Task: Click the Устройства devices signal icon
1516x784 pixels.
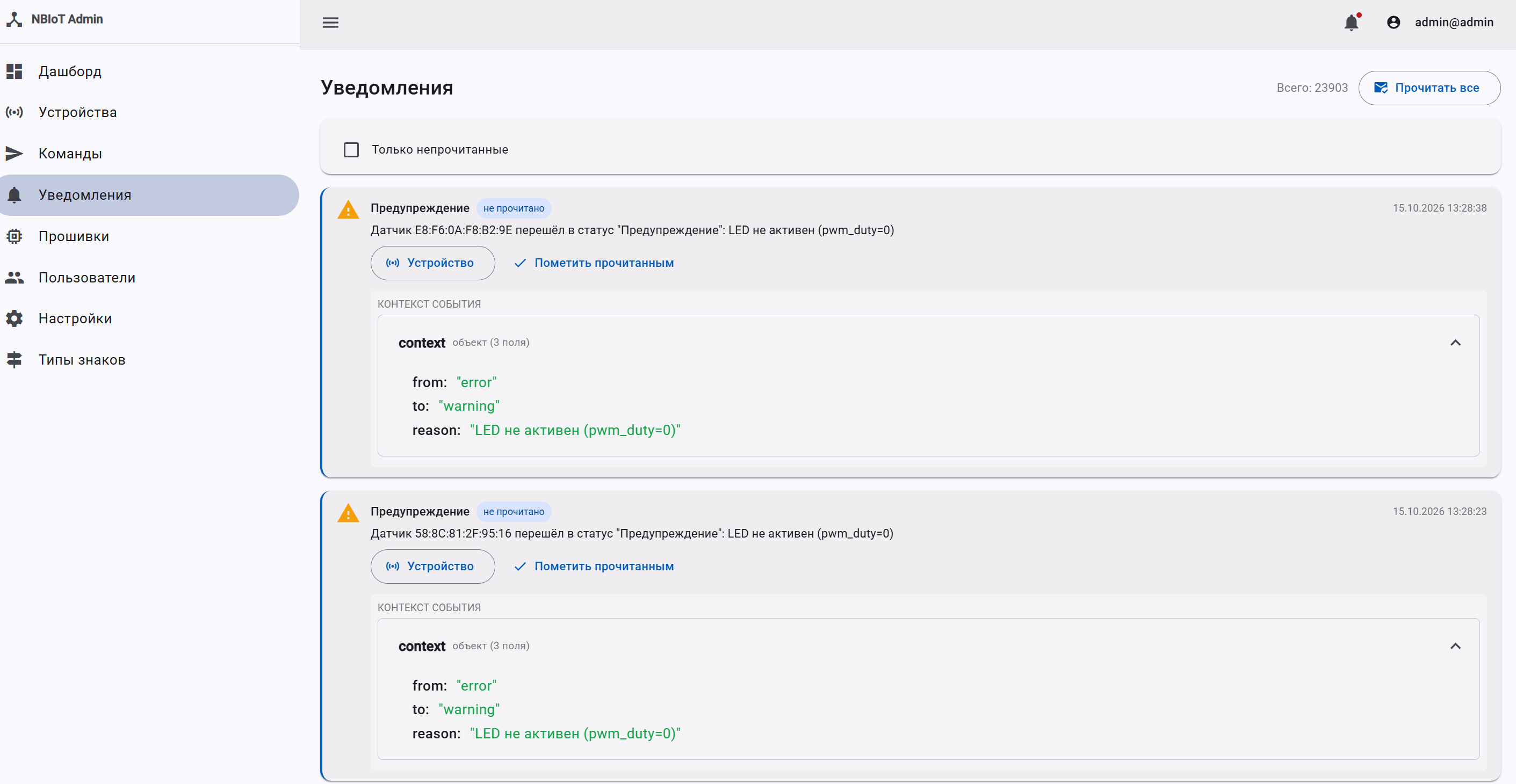Action: 14,112
